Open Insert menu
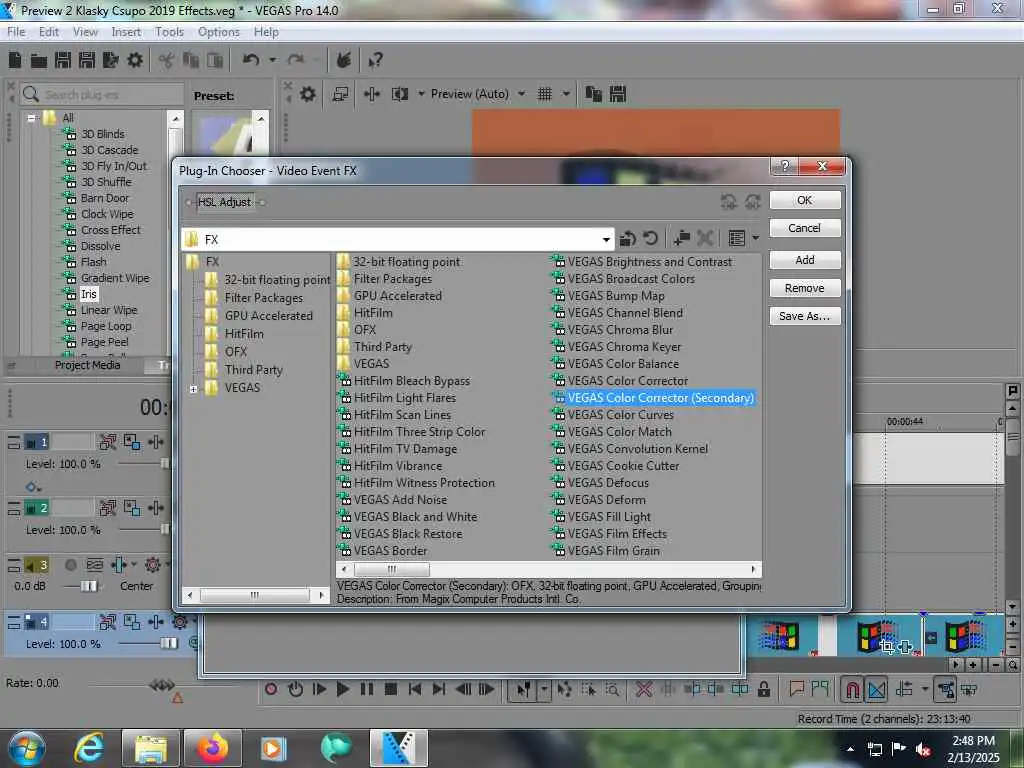1024x768 pixels. (126, 32)
